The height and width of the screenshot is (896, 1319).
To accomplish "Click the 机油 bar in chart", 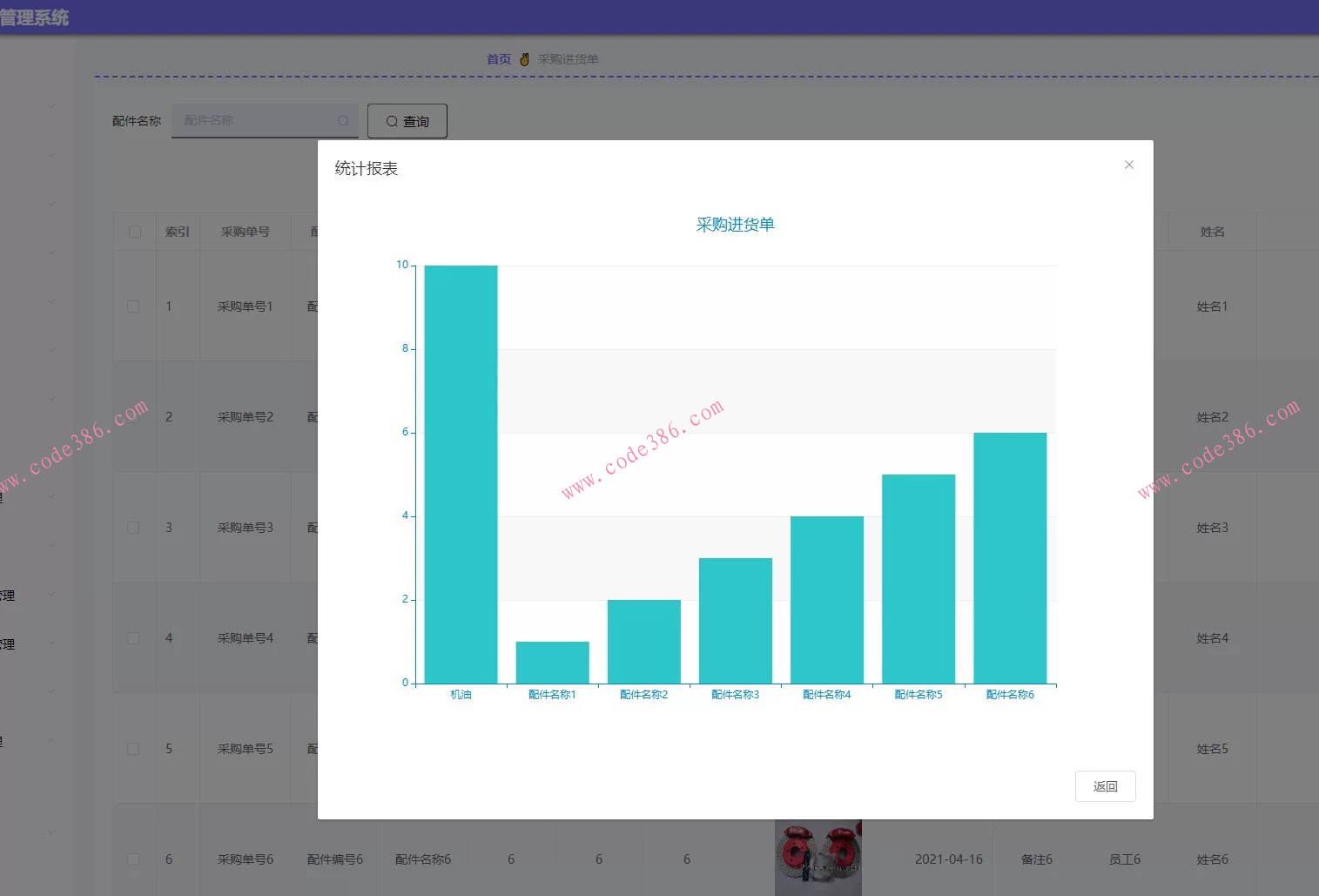I will coord(461,475).
